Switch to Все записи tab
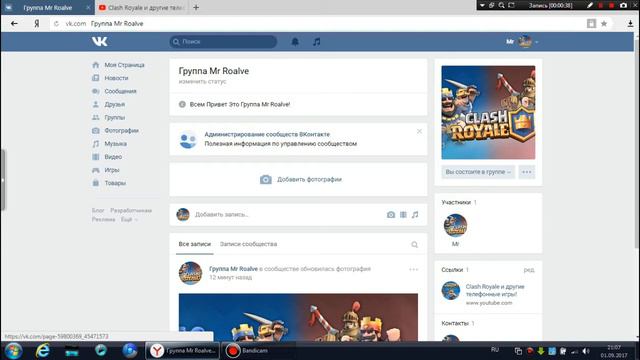640x360 pixels. tap(195, 244)
